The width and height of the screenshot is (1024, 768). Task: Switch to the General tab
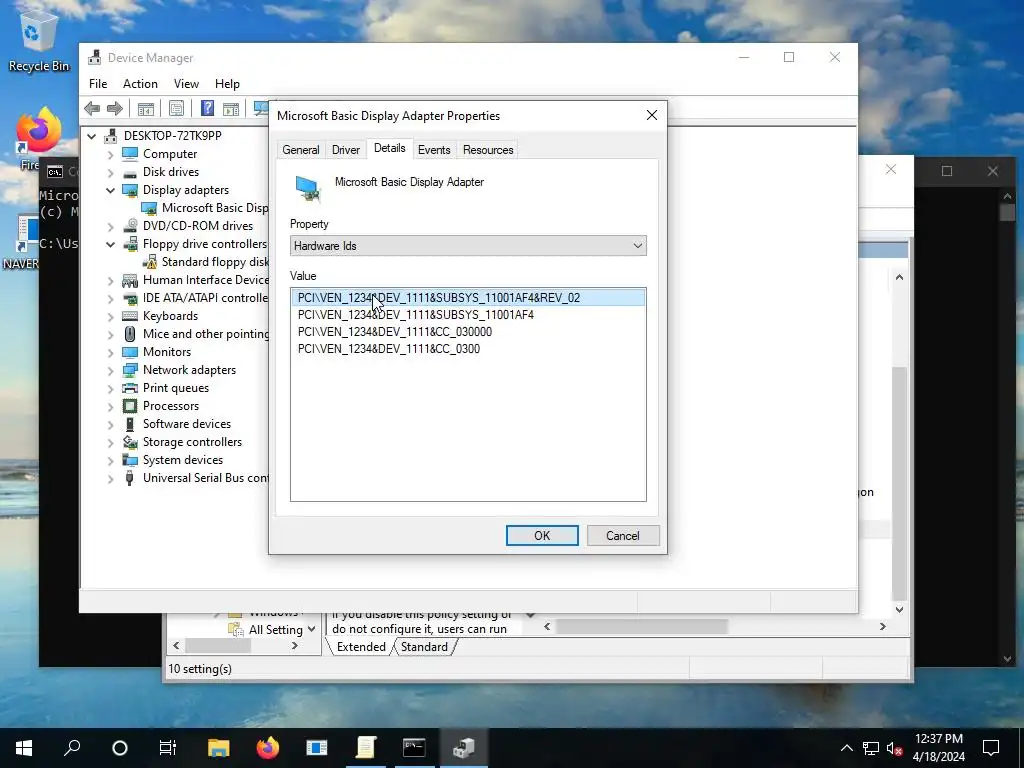pyautogui.click(x=300, y=150)
